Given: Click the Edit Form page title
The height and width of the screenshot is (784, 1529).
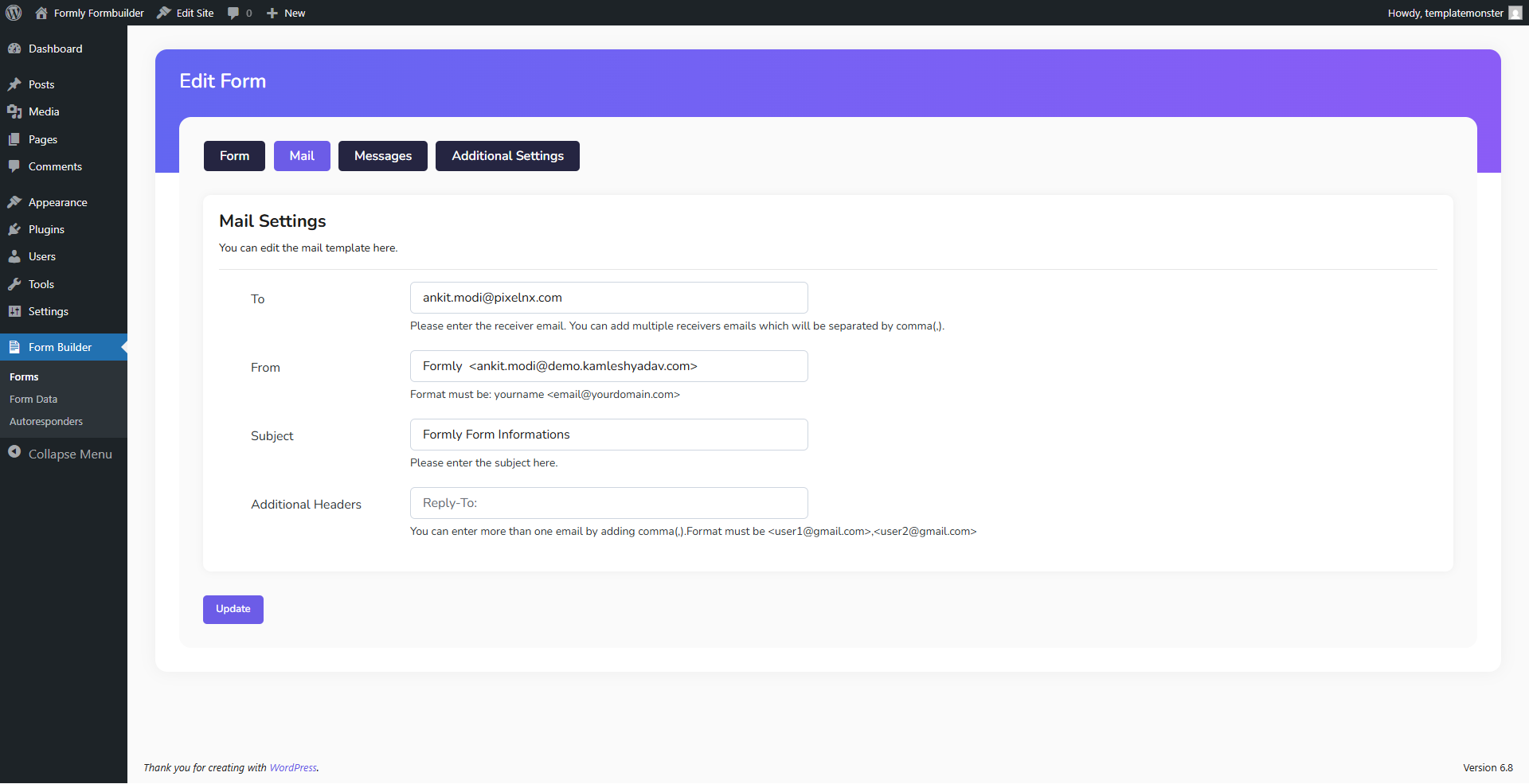Looking at the screenshot, I should point(223,81).
